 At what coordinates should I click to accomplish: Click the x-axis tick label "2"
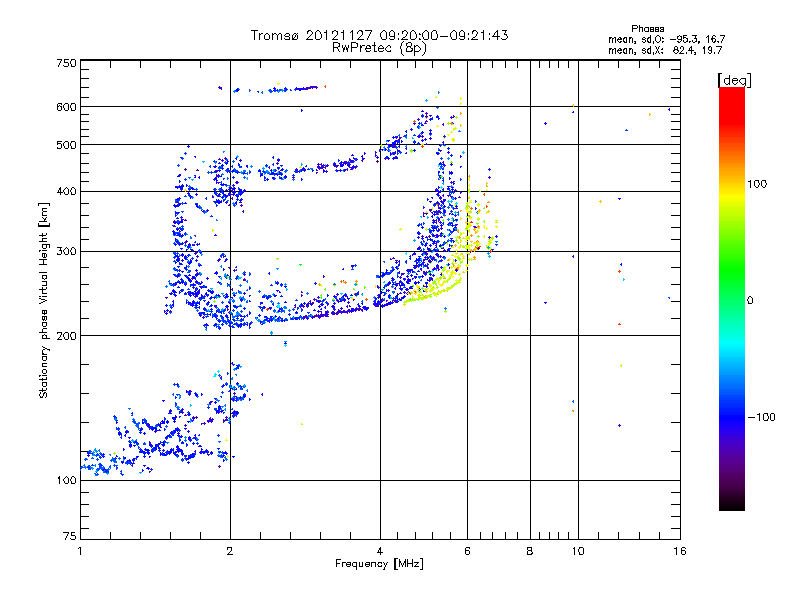tap(230, 551)
